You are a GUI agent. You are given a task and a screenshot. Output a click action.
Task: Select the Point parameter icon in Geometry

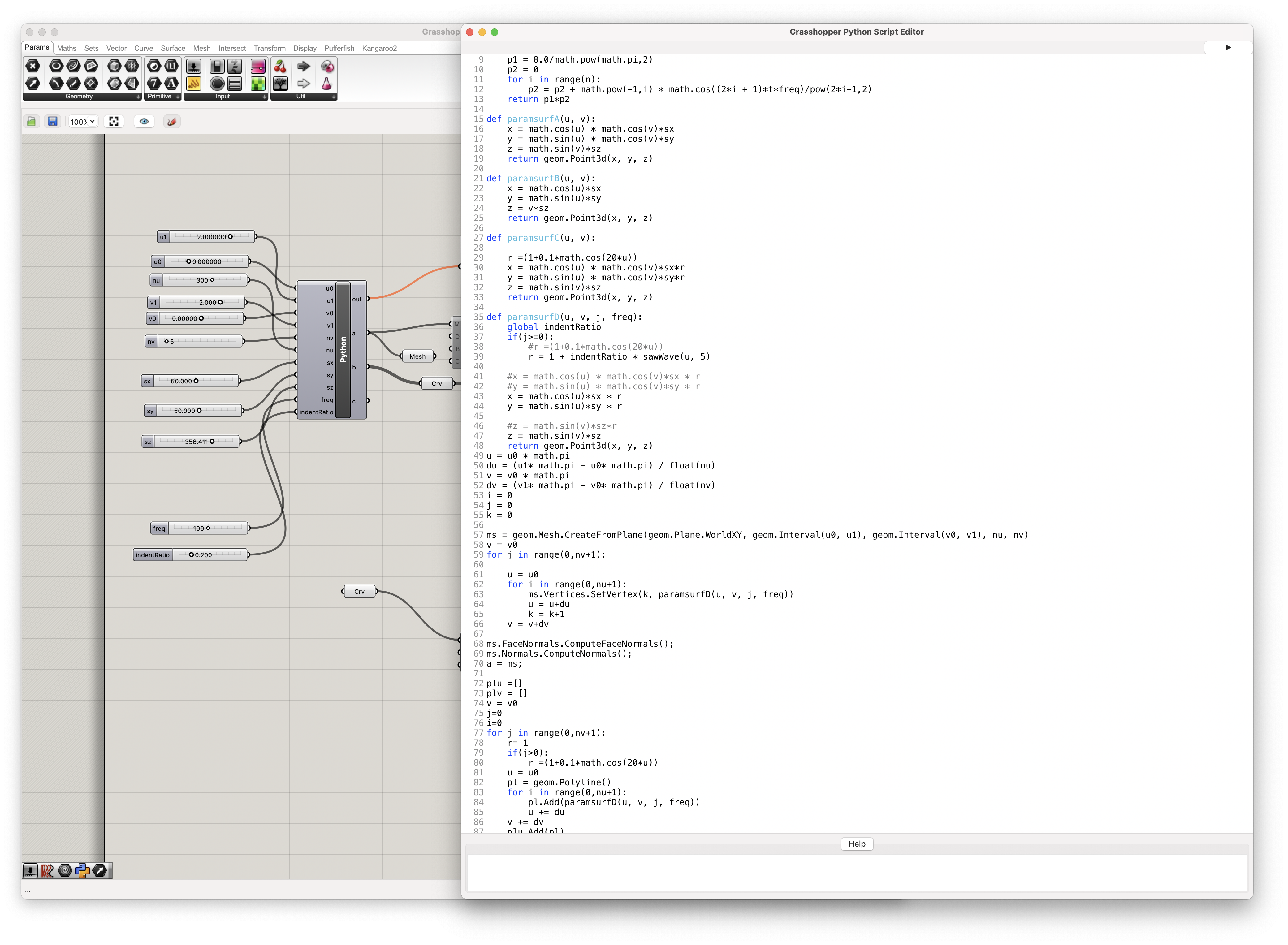tap(33, 66)
